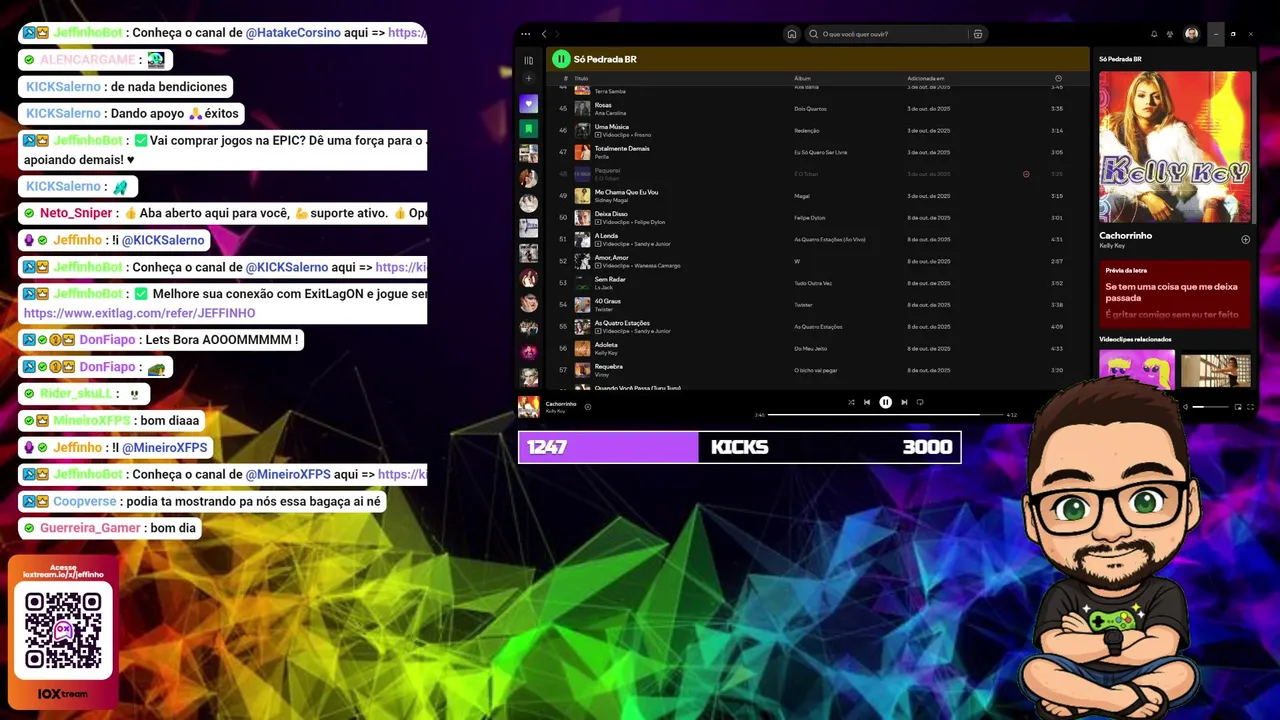Open the first related video clip thumbnail
1280x720 pixels.
click(1137, 369)
